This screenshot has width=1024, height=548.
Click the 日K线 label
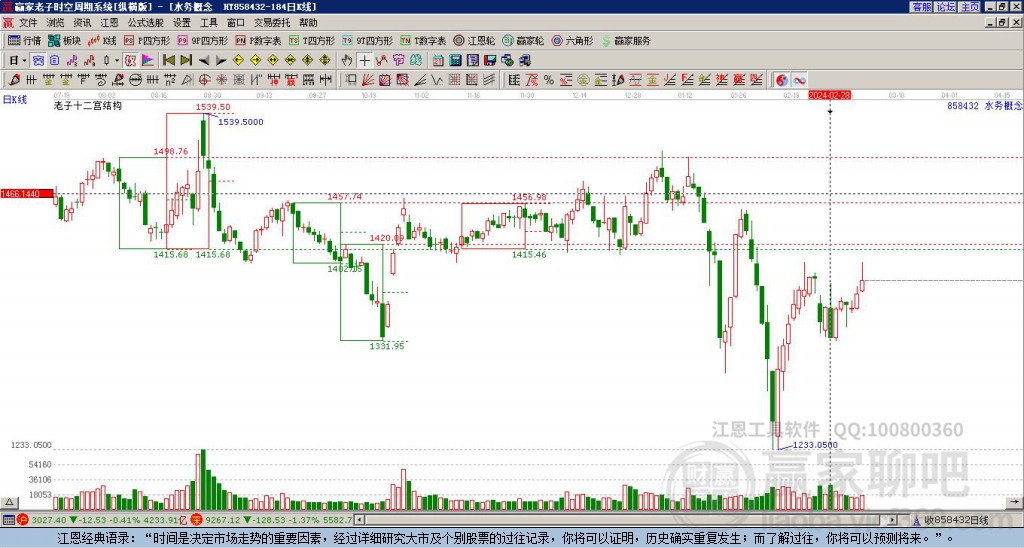(x=15, y=100)
